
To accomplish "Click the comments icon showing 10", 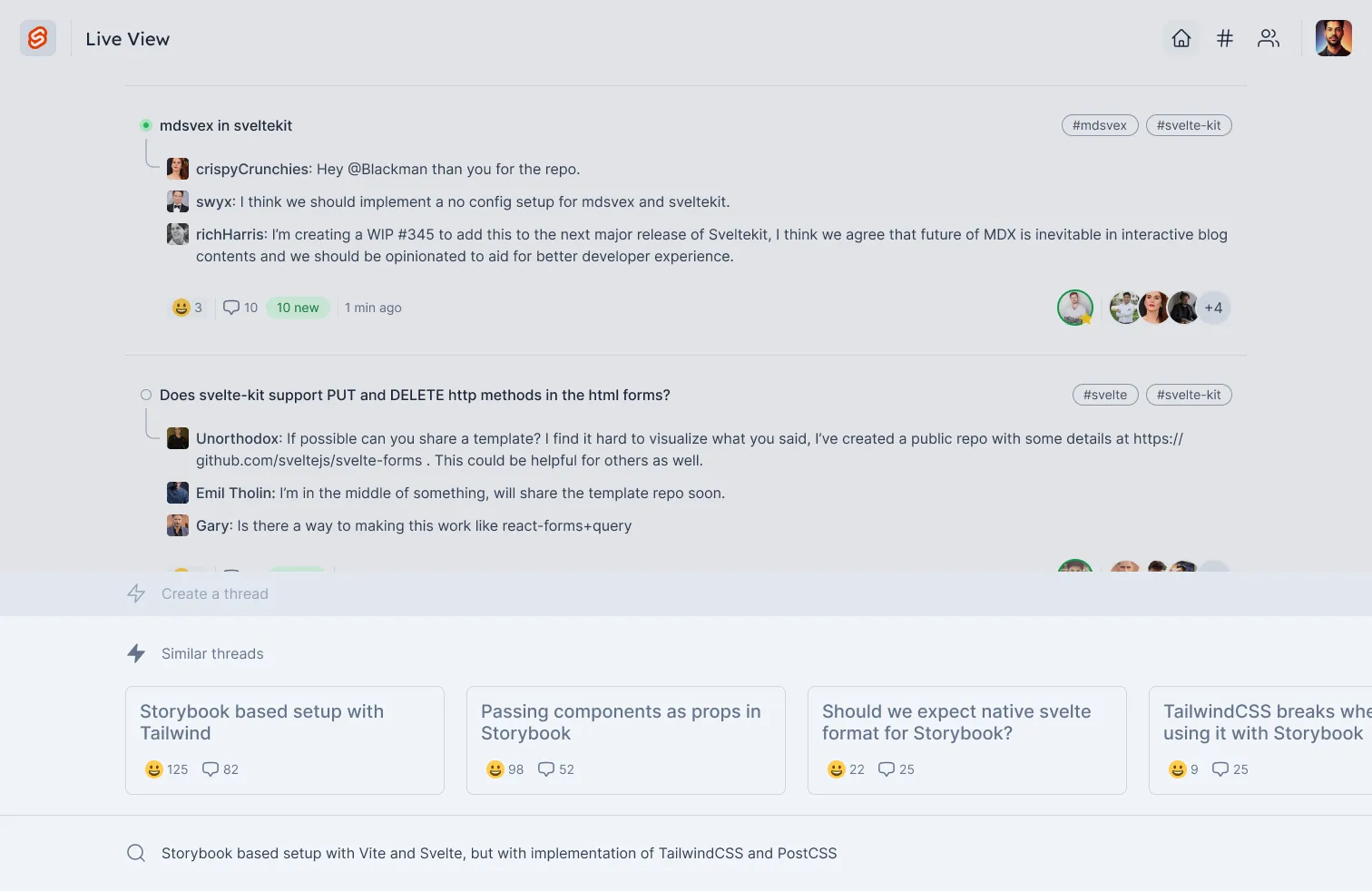I will [232, 308].
